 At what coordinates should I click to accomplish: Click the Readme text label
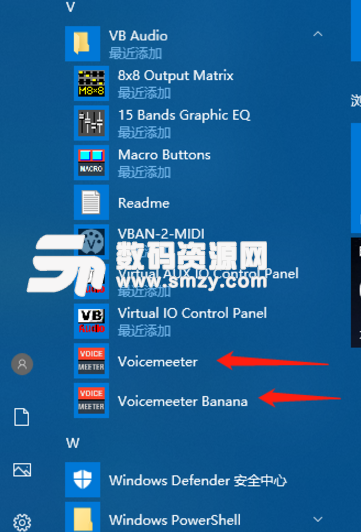(144, 203)
